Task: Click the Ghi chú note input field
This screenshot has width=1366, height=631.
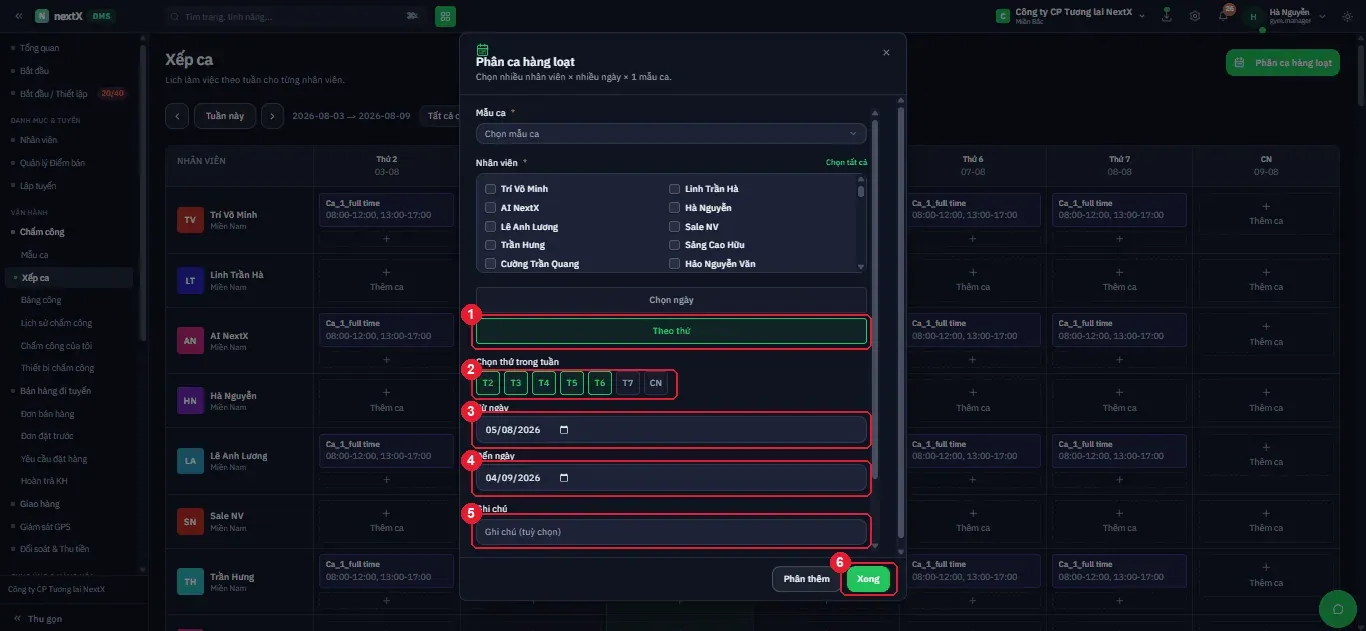Action: (671, 532)
